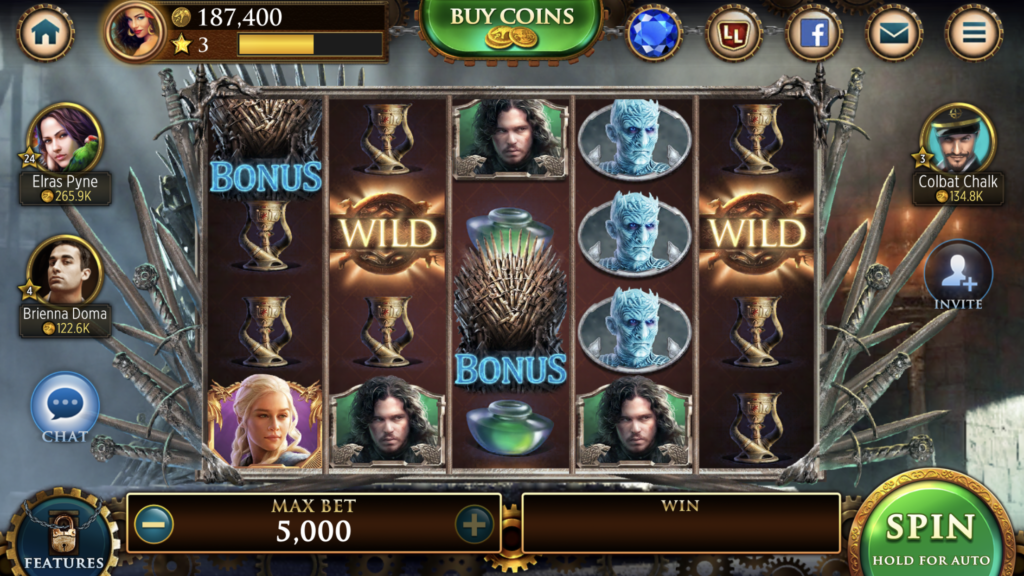Viewport: 1024px width, 576px height.
Task: Open the hamburger menu icon
Action: click(974, 33)
